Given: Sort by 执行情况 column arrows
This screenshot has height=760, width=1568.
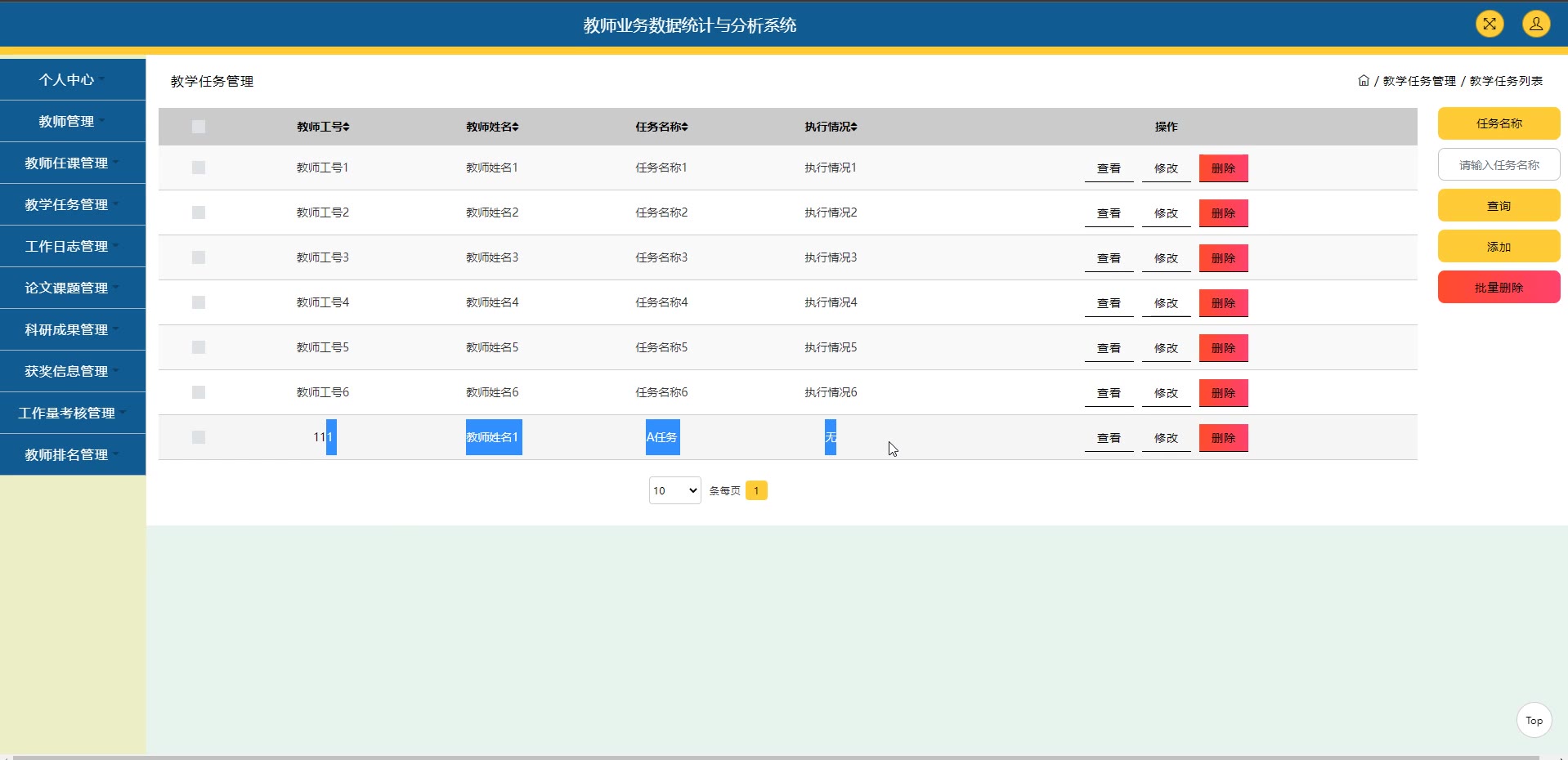Looking at the screenshot, I should click(x=854, y=127).
